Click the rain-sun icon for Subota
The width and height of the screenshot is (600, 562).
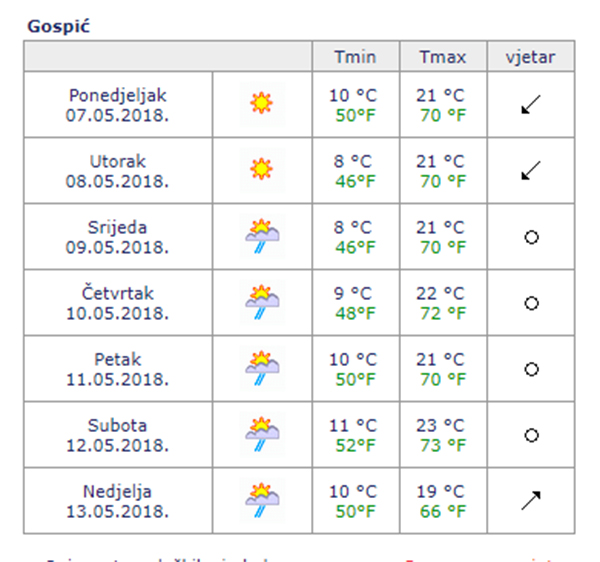[262, 432]
